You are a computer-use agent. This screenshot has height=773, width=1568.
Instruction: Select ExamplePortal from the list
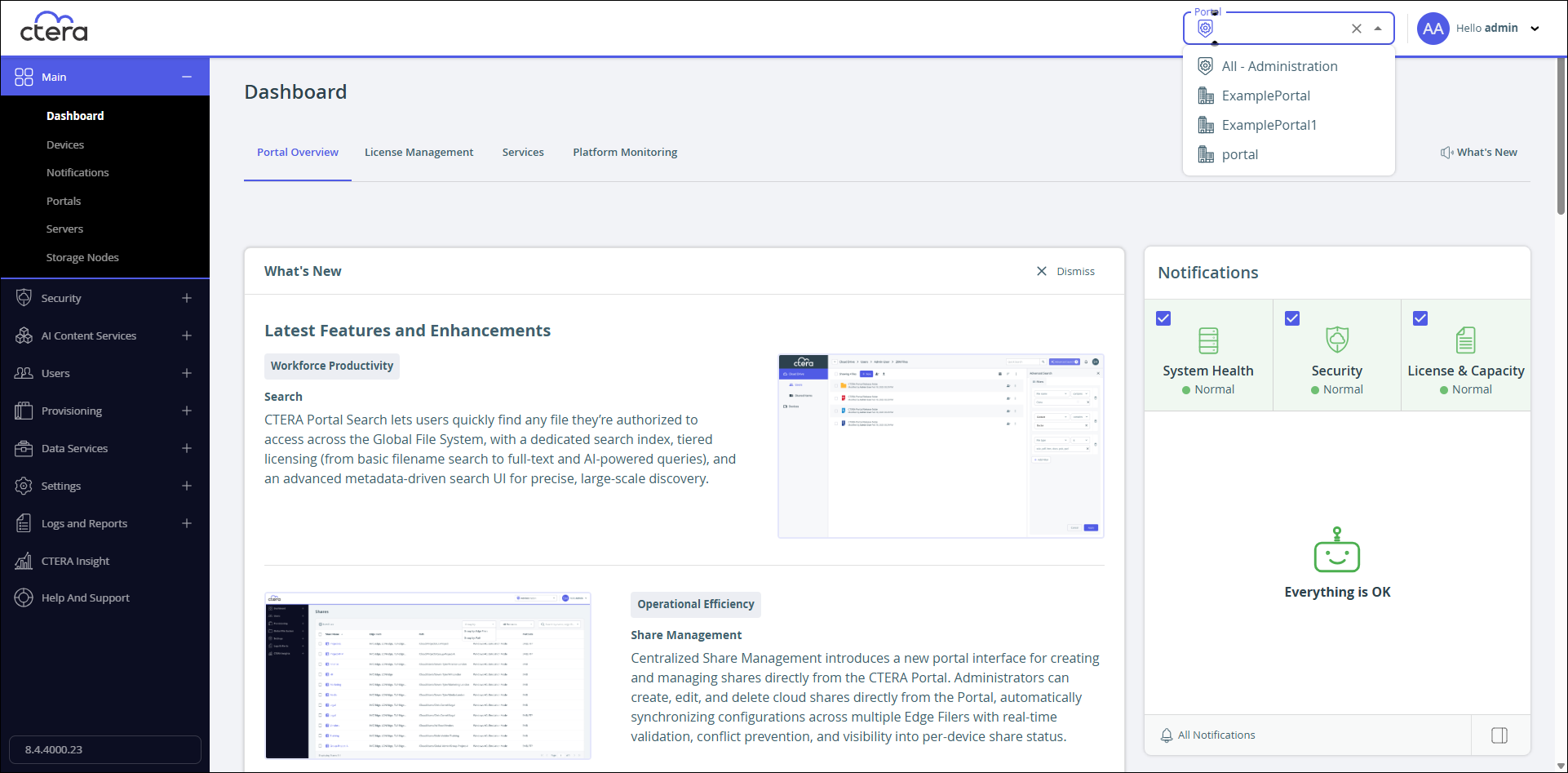(x=1289, y=96)
